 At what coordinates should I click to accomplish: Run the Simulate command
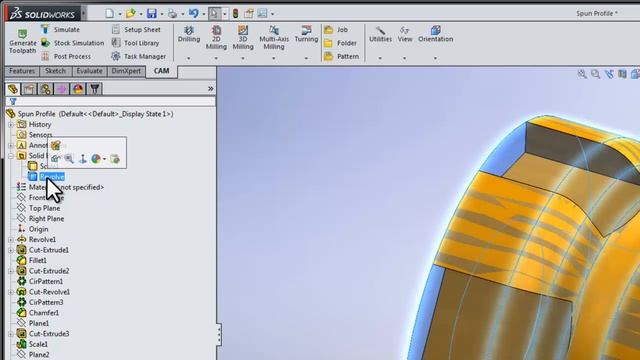click(60, 29)
